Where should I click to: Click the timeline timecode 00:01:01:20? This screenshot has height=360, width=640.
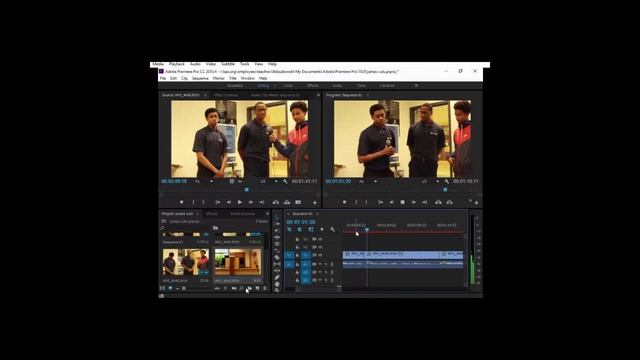pos(301,222)
